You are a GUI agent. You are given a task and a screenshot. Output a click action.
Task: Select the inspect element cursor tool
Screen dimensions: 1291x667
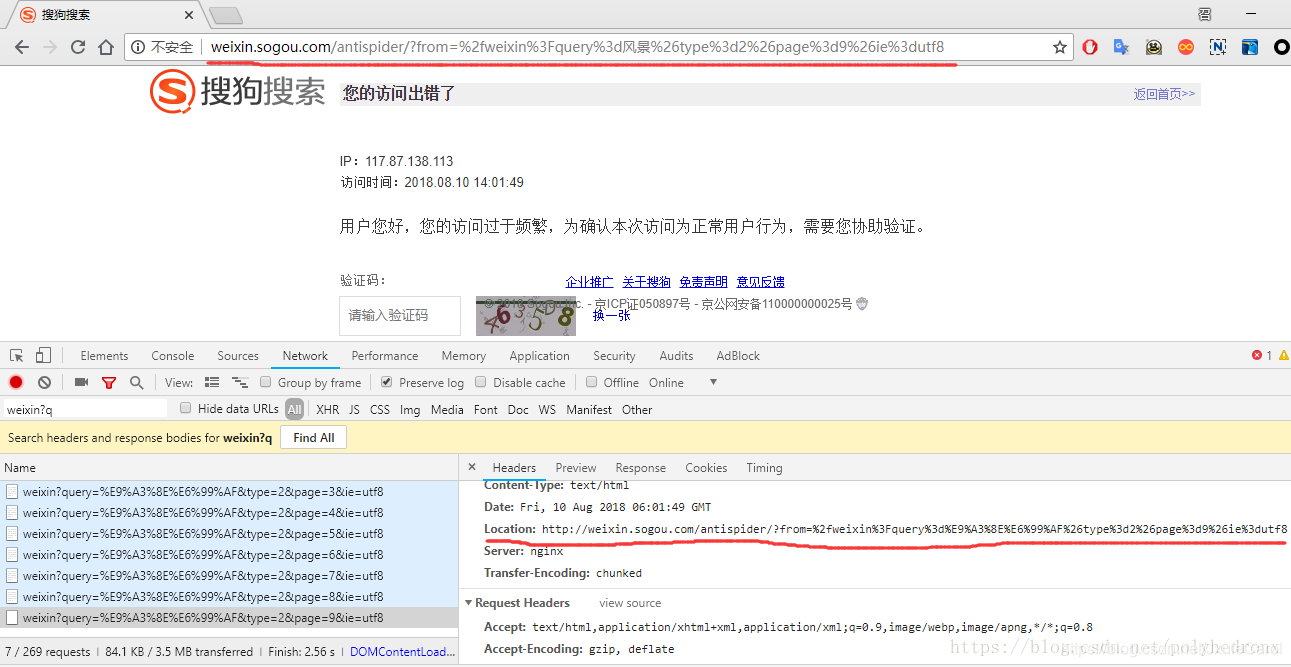pyautogui.click(x=15, y=355)
